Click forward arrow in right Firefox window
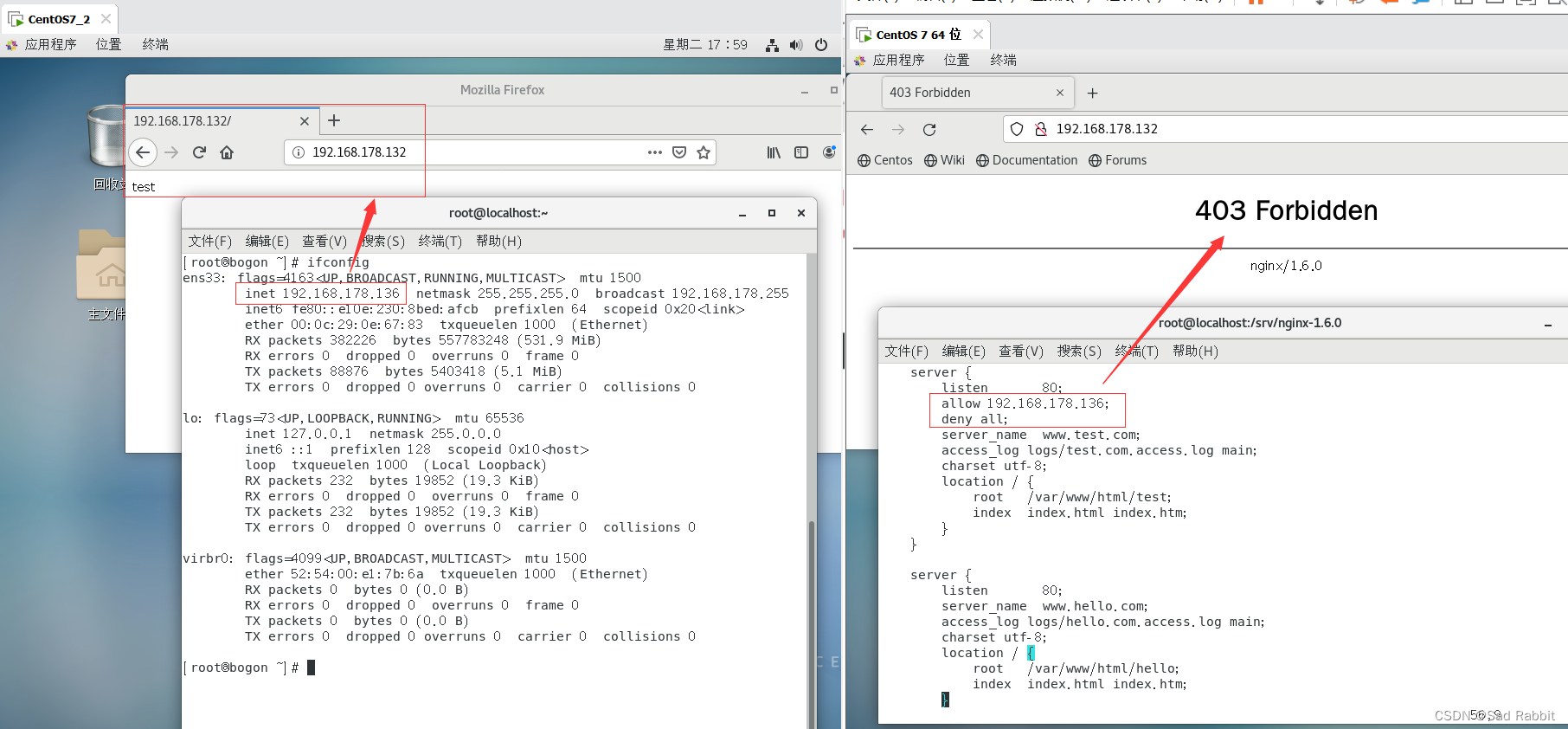Screen dimensions: 1568x729 (x=898, y=129)
